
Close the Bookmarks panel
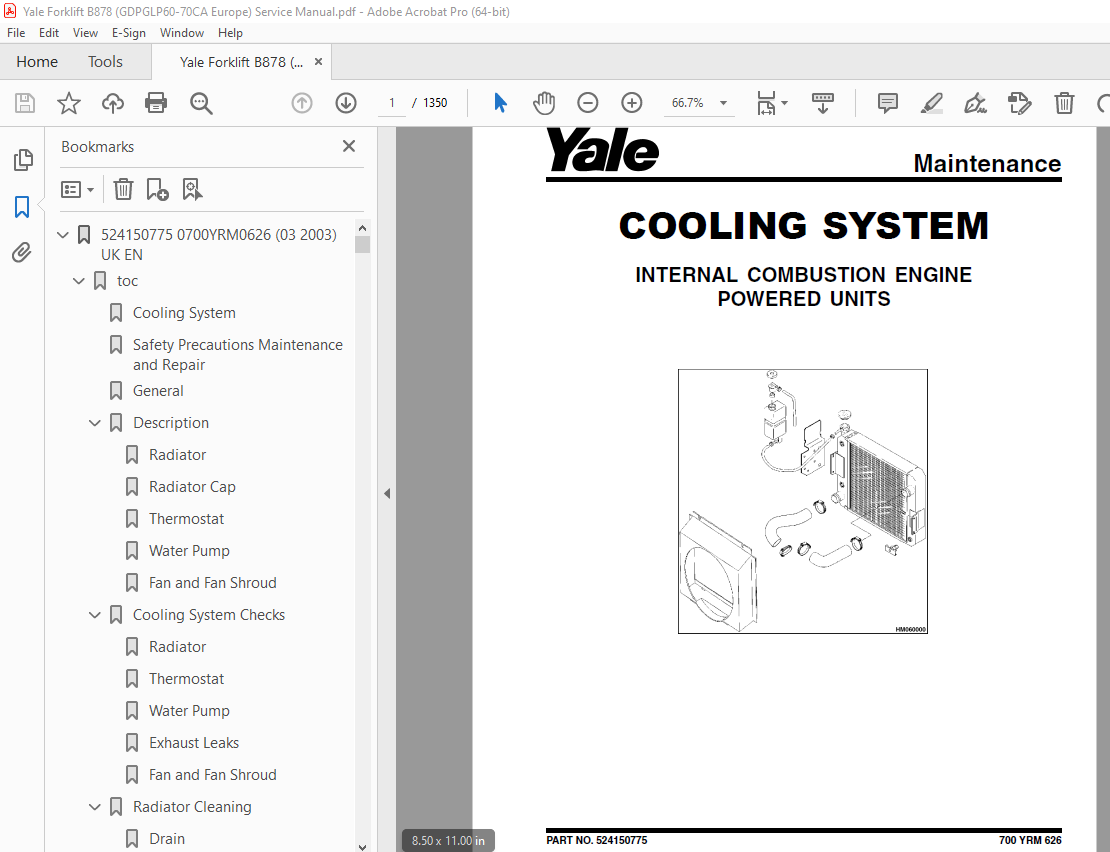click(349, 146)
